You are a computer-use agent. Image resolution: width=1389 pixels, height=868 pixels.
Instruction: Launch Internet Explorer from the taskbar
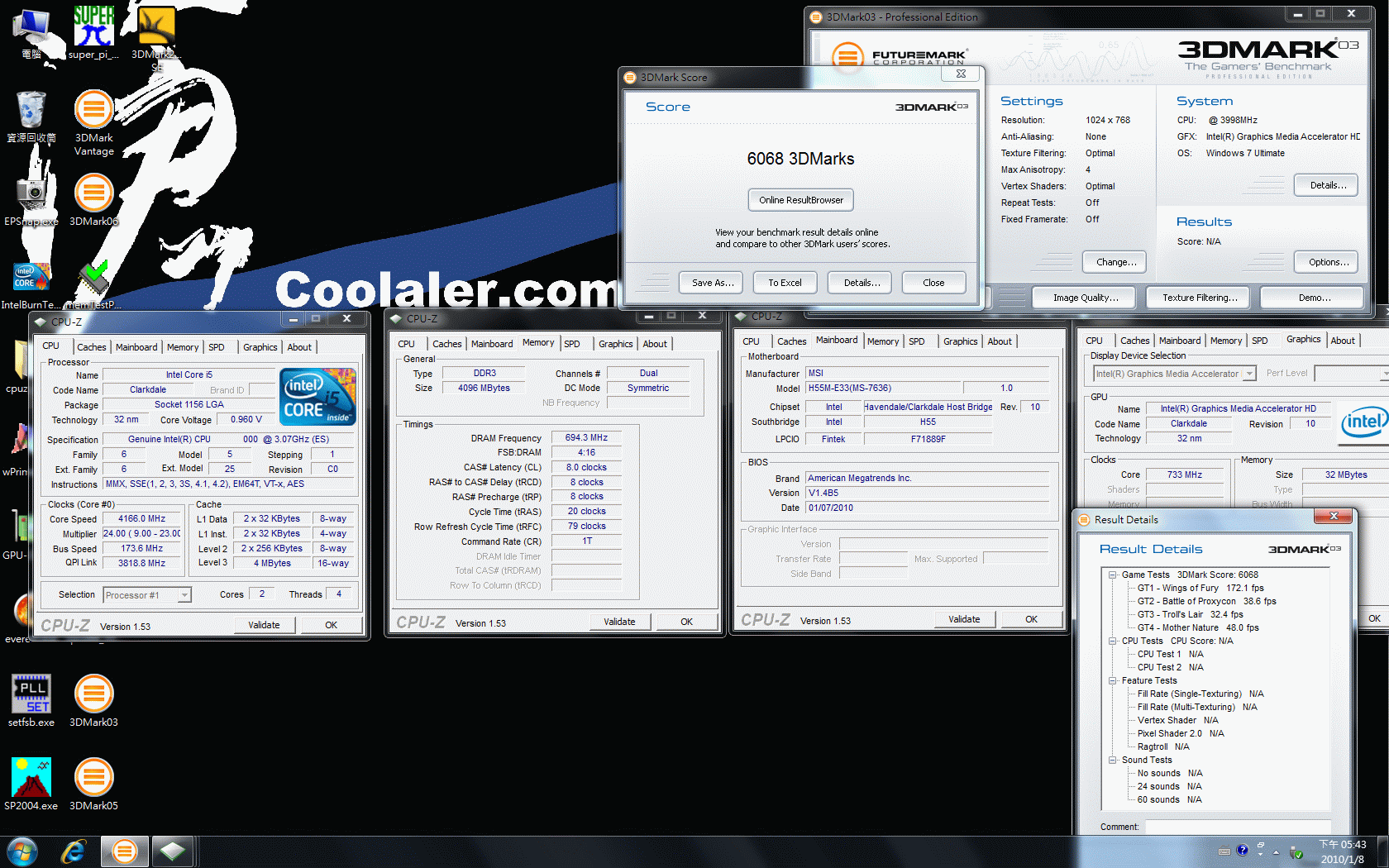[74, 851]
